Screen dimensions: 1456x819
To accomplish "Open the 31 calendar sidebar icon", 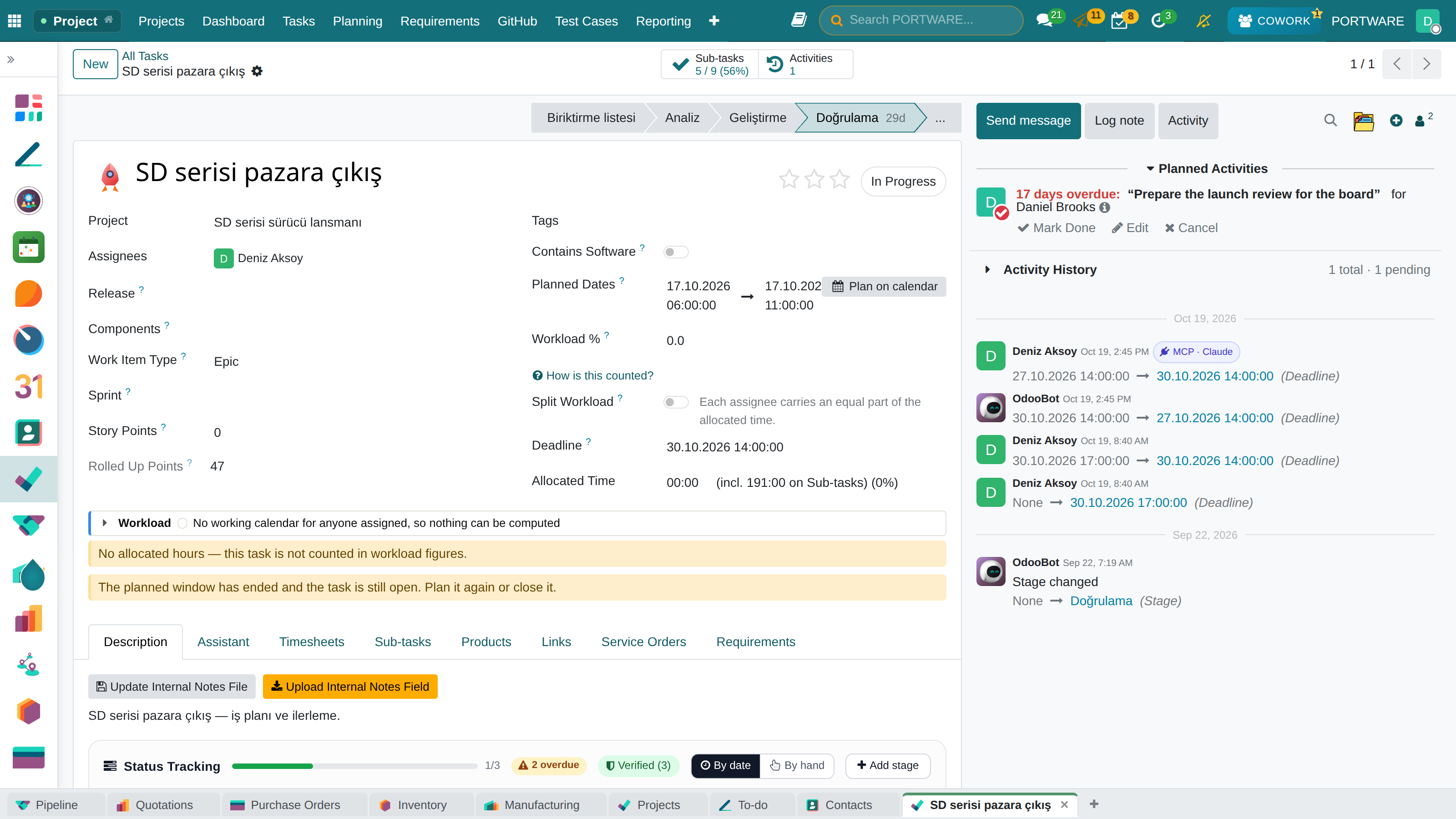I will click(28, 387).
